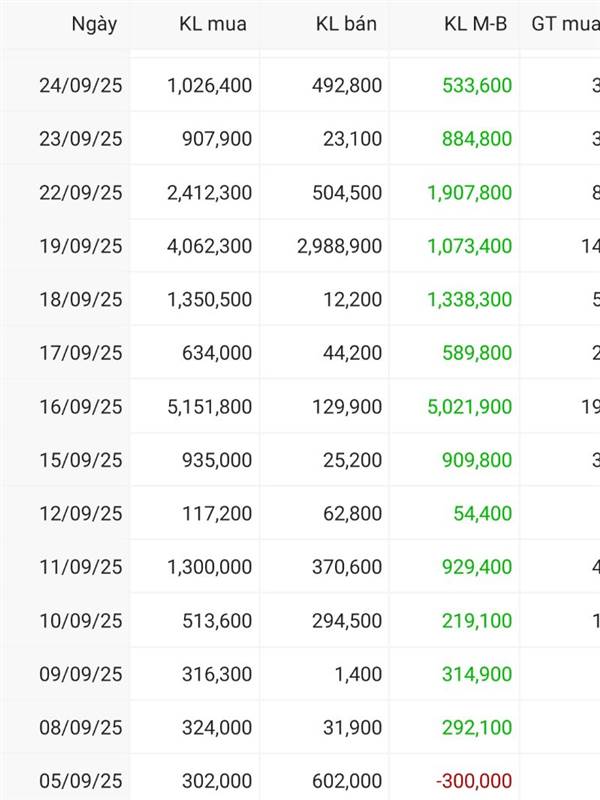Sort by the Ngày column header
This screenshot has height=800, width=600.
pos(94,24)
